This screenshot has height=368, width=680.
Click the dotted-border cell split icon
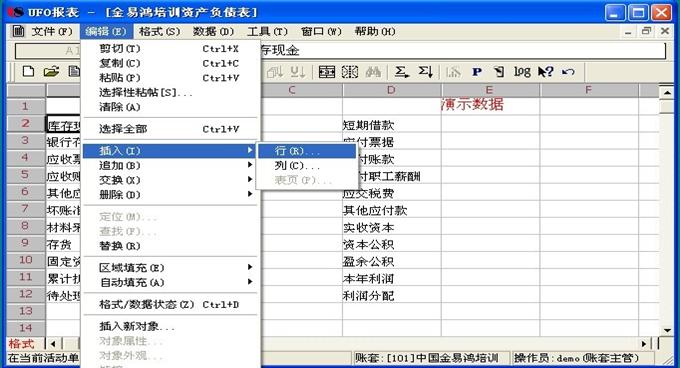(x=350, y=72)
